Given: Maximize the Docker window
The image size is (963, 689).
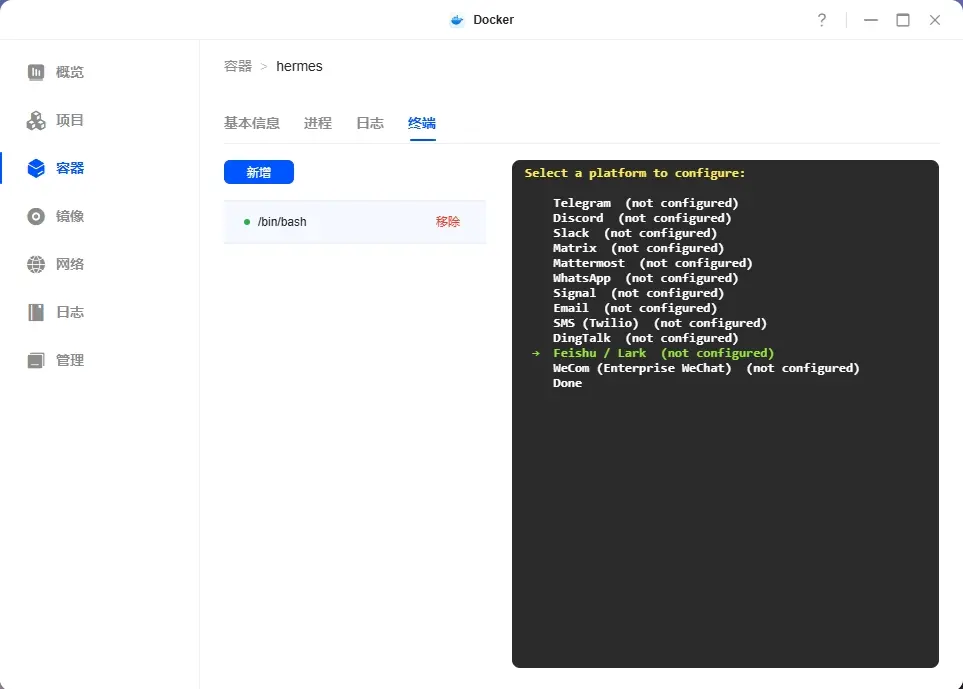Looking at the screenshot, I should click(x=903, y=20).
